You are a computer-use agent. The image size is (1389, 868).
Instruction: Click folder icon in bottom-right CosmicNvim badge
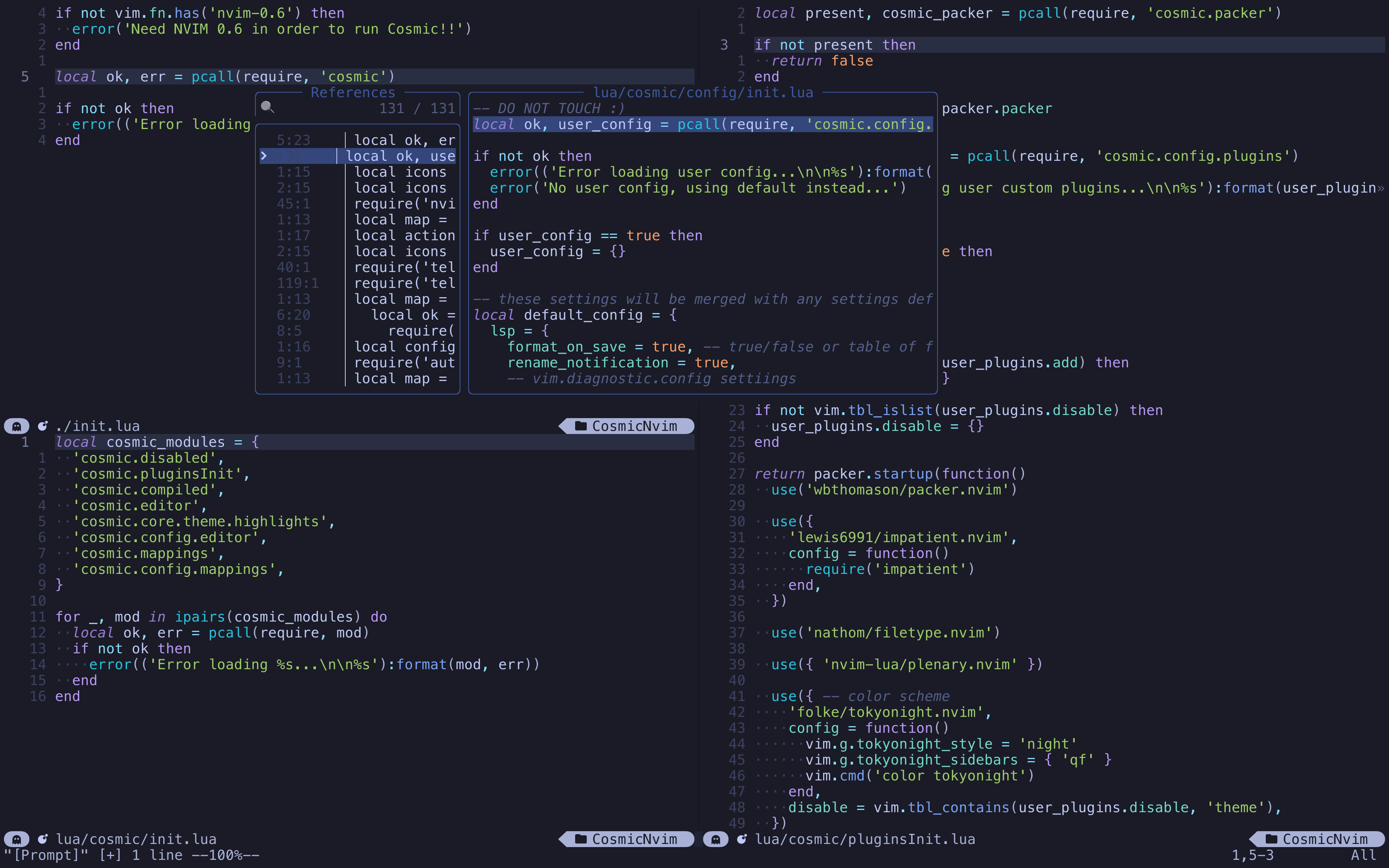click(x=1271, y=839)
